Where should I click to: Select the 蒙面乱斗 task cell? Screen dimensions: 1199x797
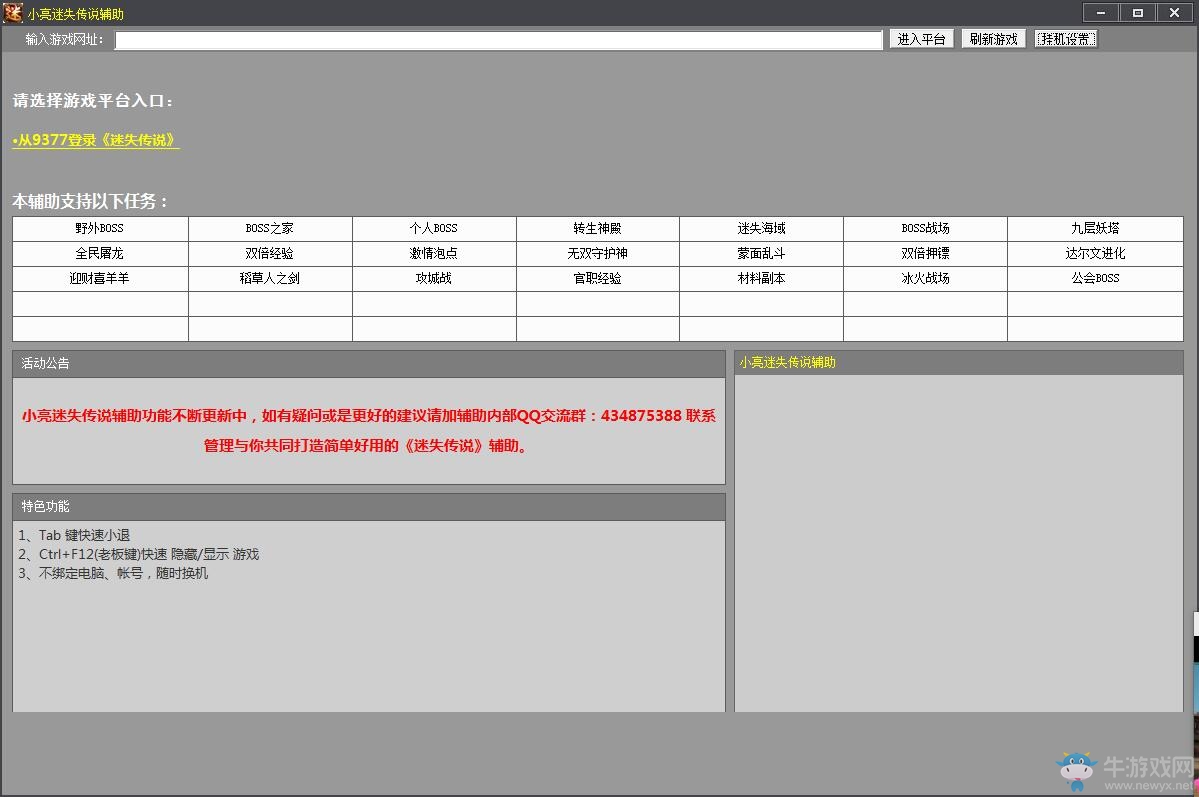(761, 254)
